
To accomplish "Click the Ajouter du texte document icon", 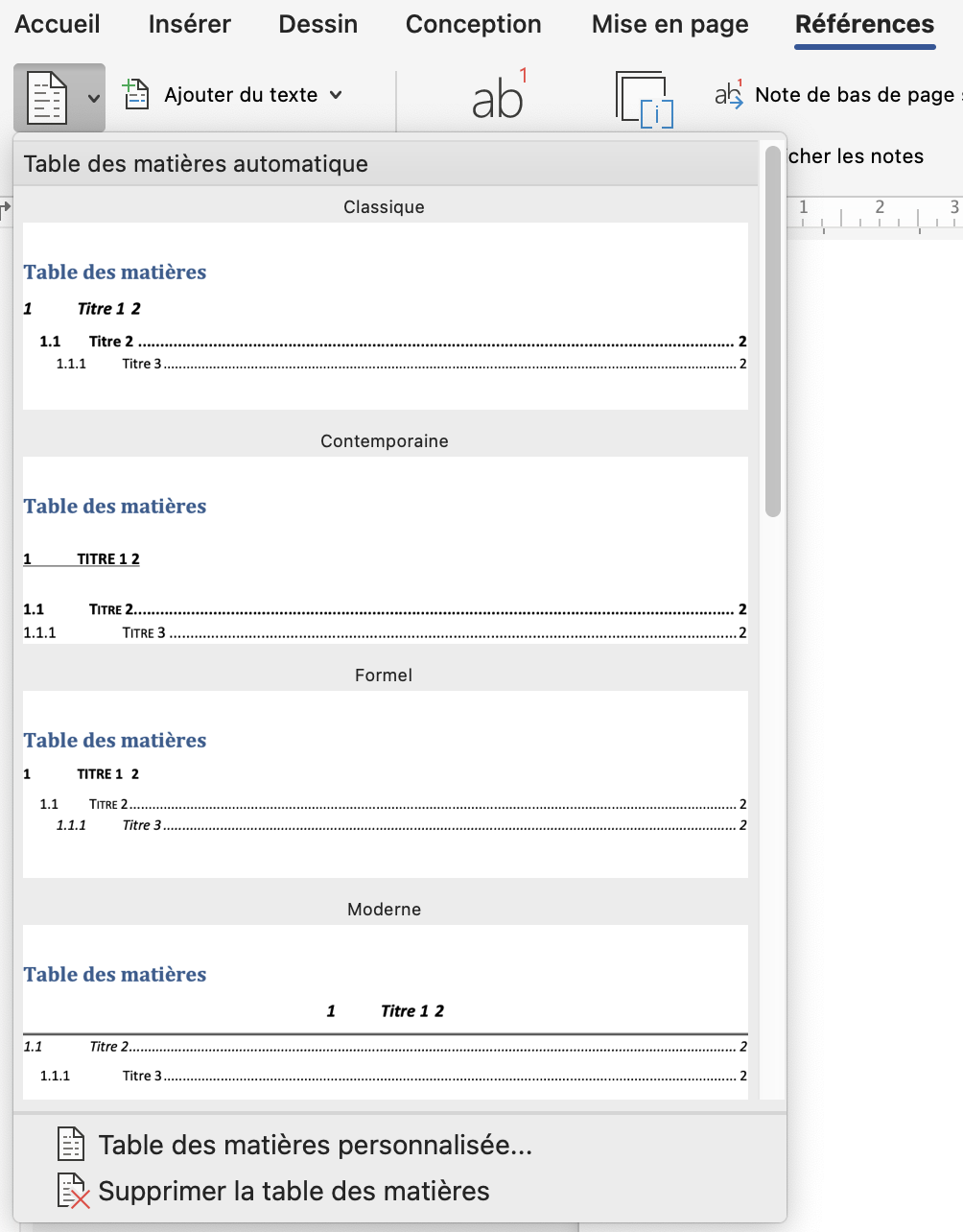I will coord(136,95).
